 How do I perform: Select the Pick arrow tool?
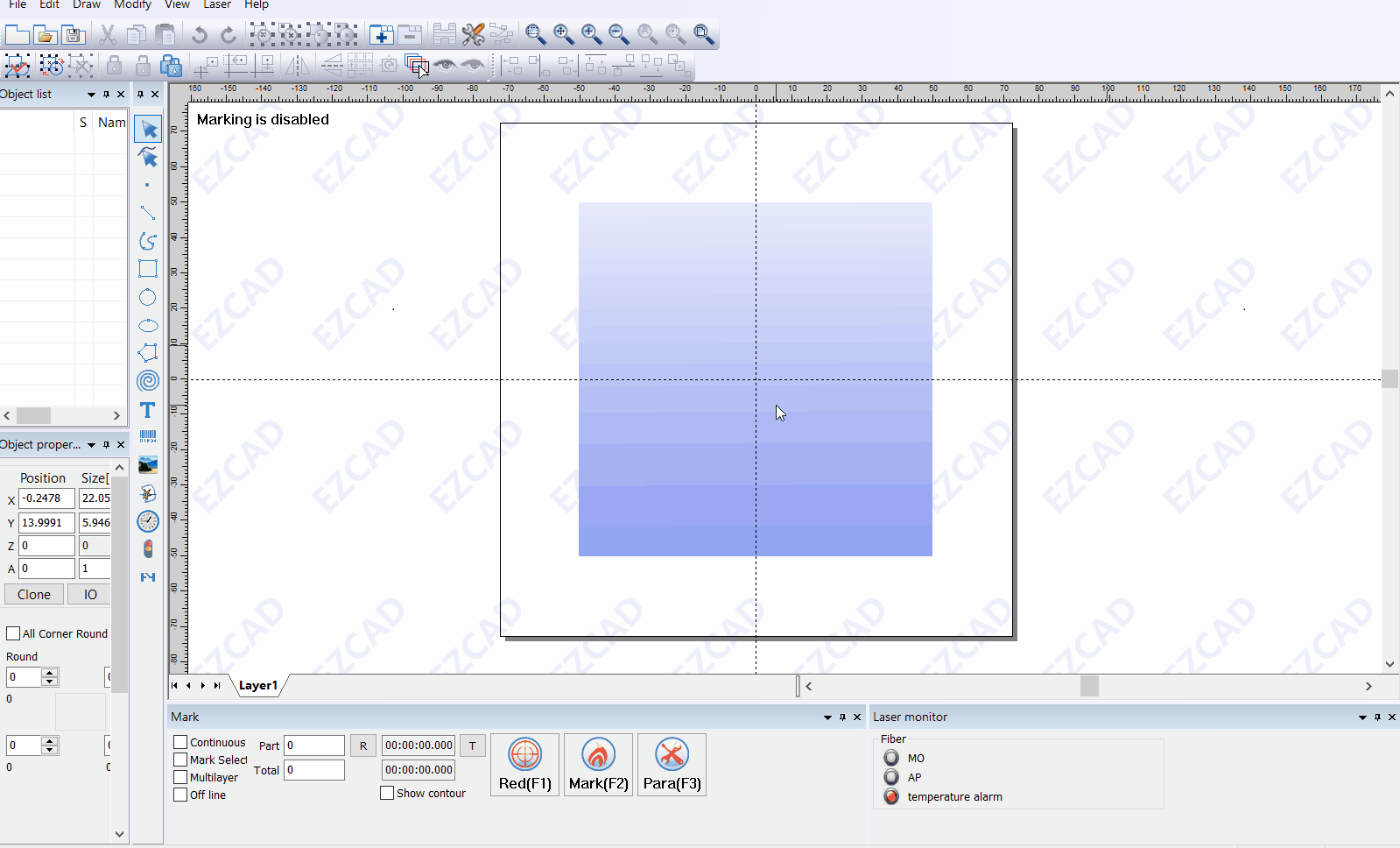pyautogui.click(x=148, y=129)
